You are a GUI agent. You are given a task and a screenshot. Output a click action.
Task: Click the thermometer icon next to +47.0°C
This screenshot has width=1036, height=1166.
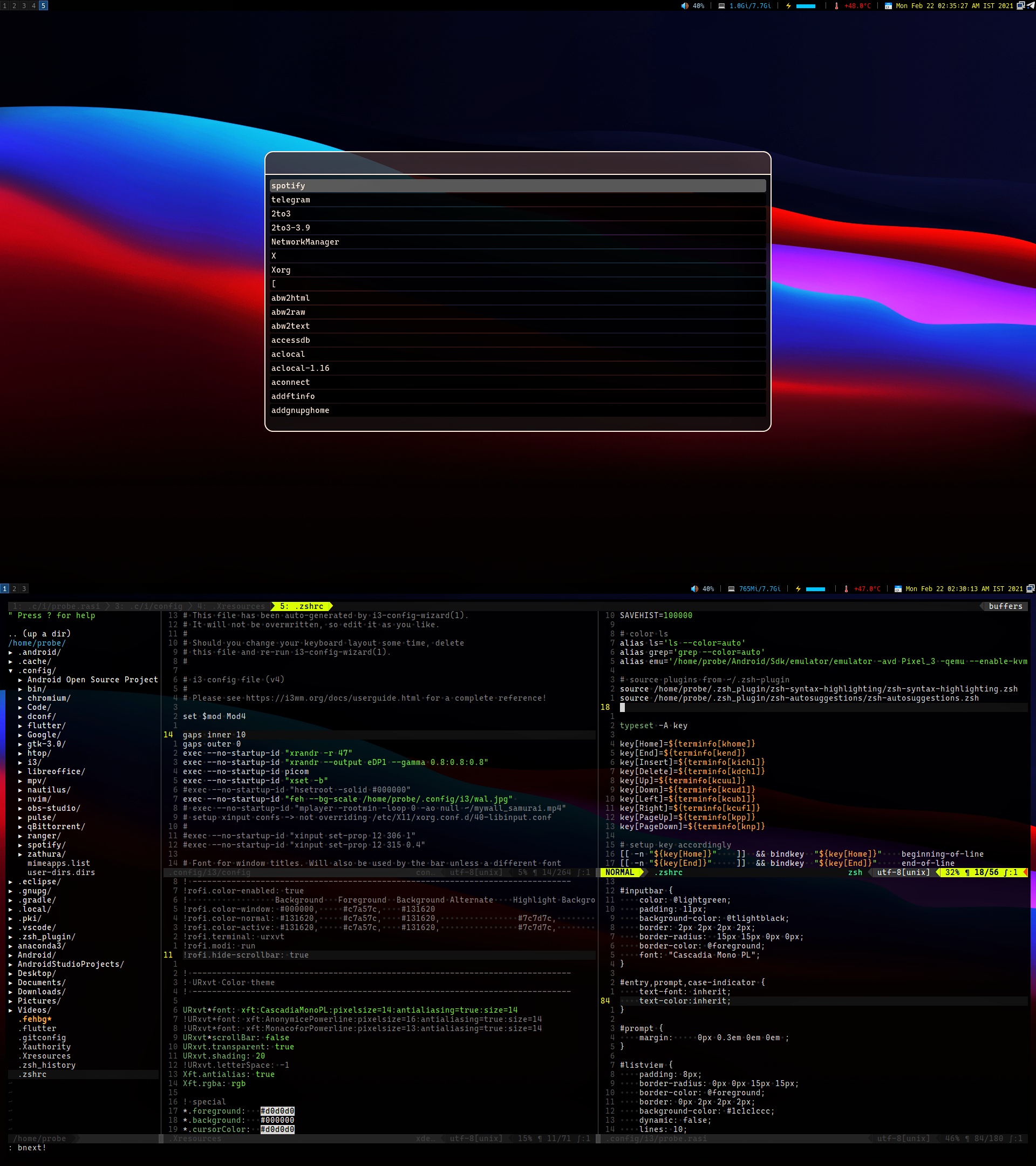pyautogui.click(x=846, y=589)
